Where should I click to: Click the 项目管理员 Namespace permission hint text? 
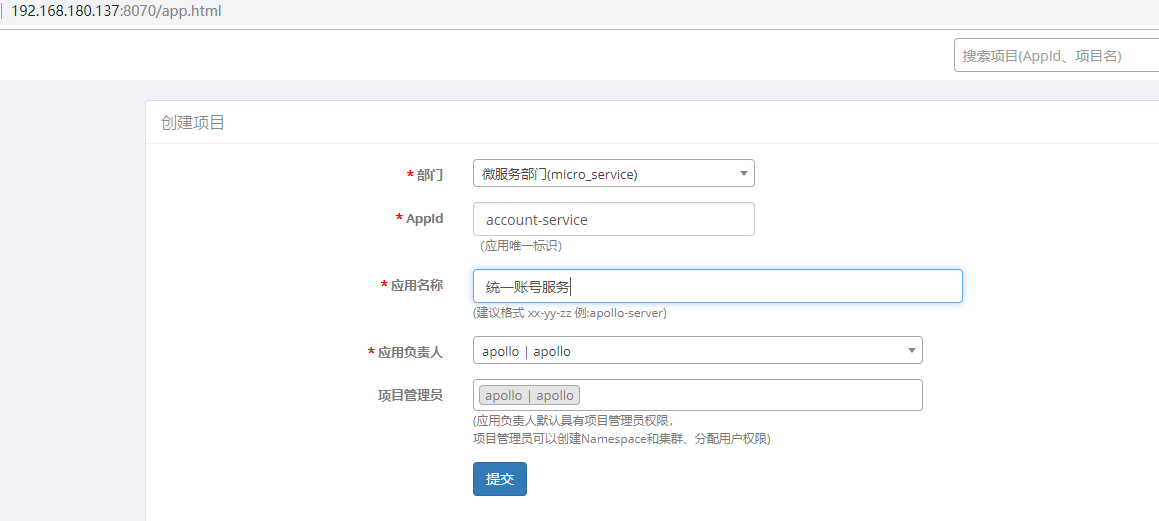(621, 438)
